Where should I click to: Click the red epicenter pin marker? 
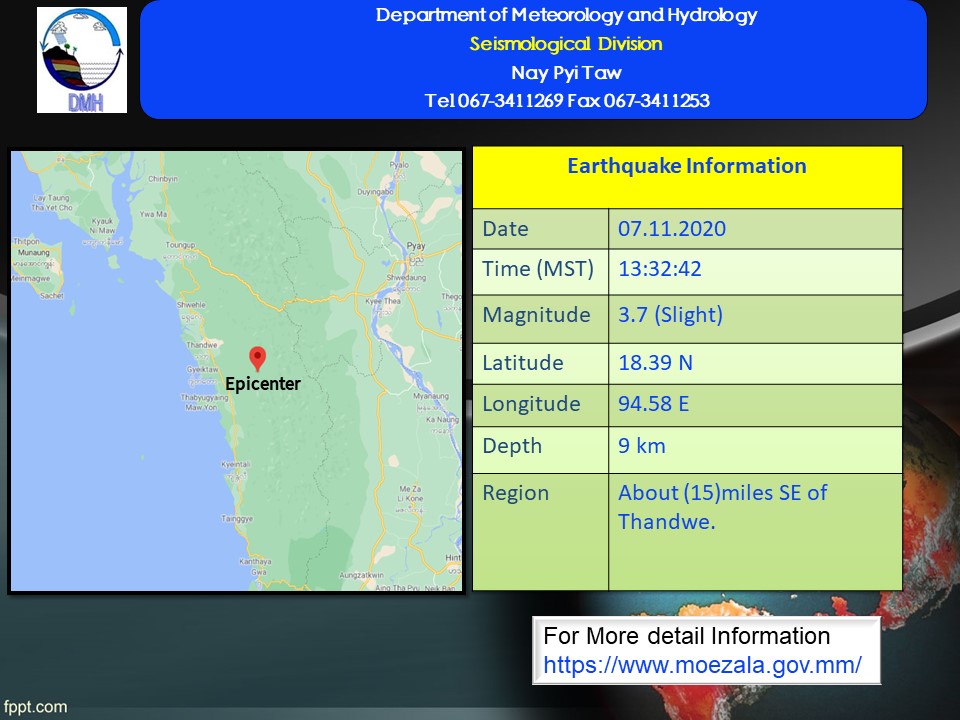click(x=257, y=358)
